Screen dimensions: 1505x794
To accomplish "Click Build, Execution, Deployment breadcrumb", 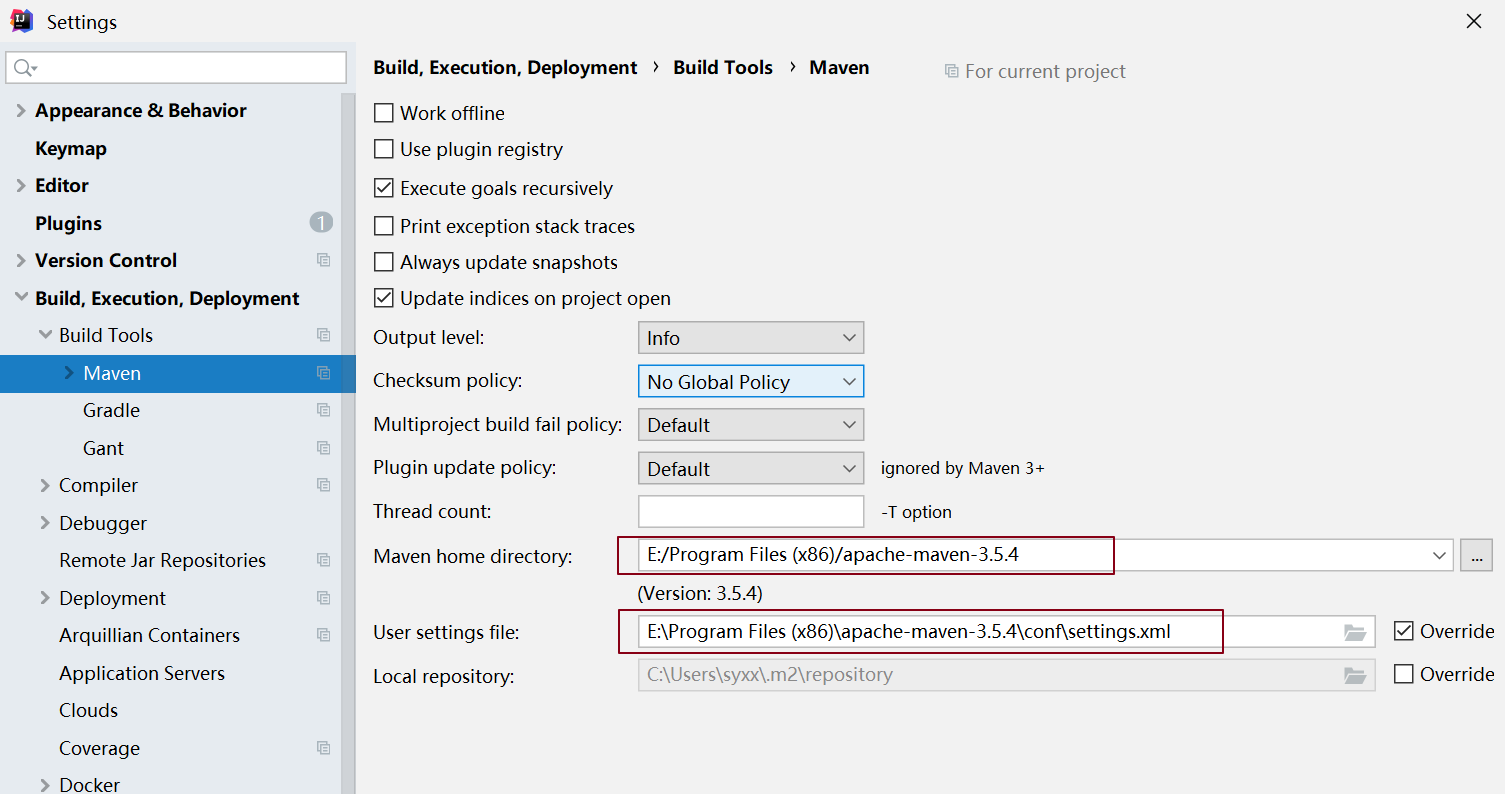I will click(x=505, y=67).
